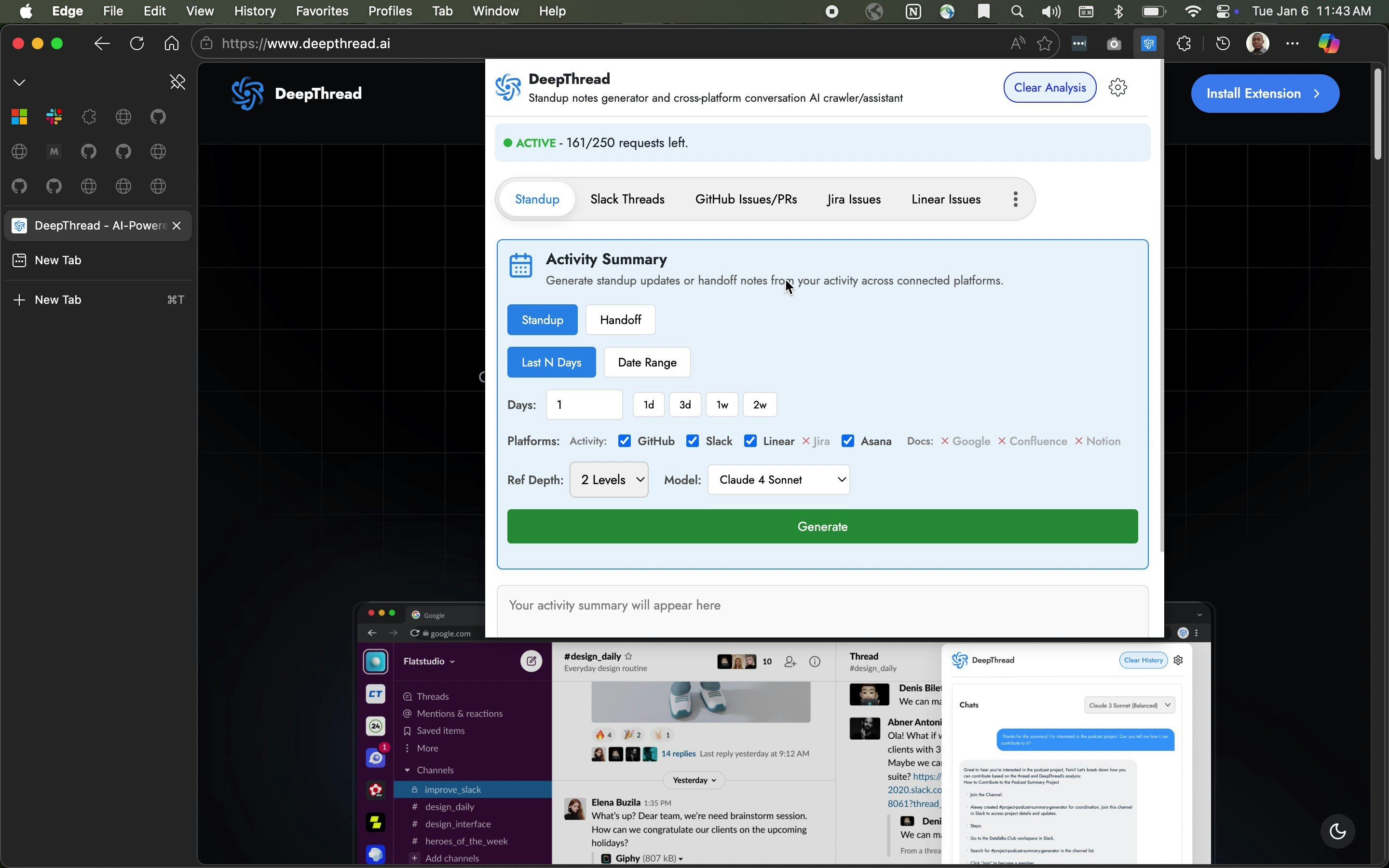Open the New Tab item with shortcut ⌘T
This screenshot has height=868, width=1389.
[97, 299]
